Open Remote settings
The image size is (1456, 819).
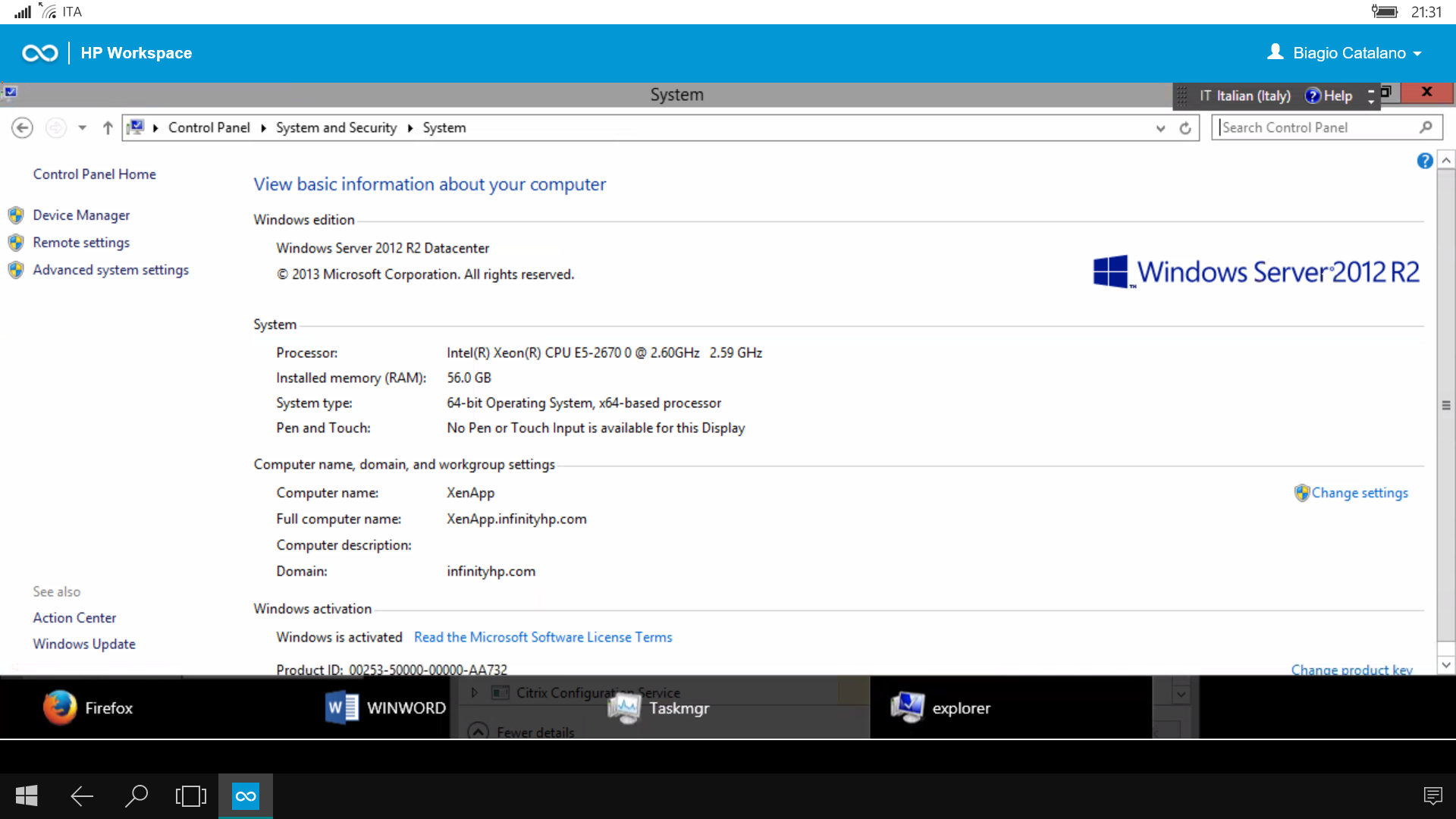(81, 243)
